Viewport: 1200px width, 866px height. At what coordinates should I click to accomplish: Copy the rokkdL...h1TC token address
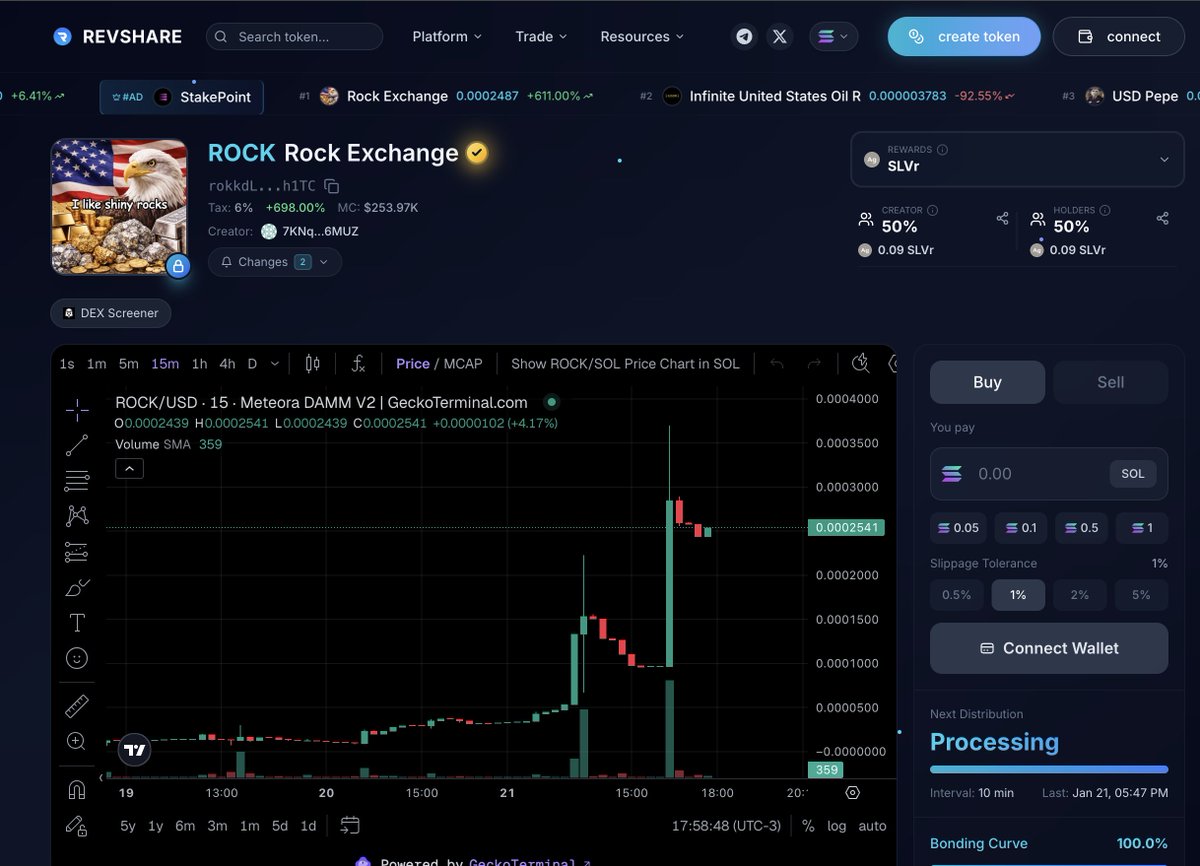click(x=332, y=186)
